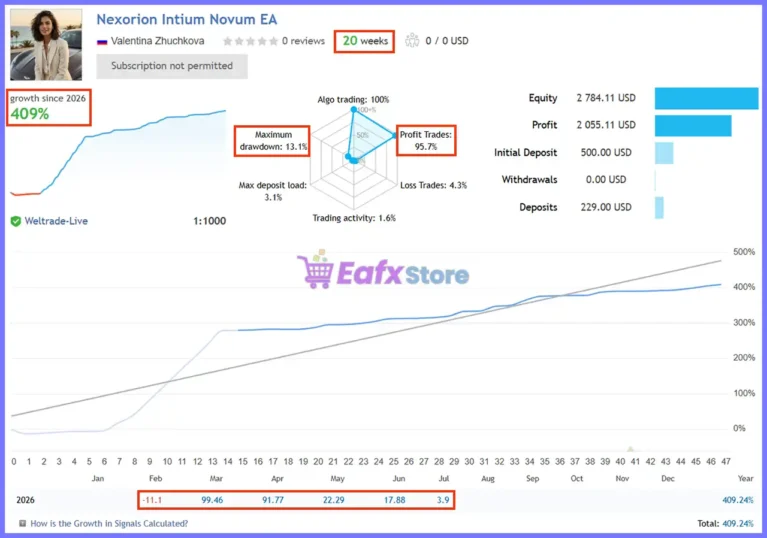Click the Equity blue bar

(x=706, y=98)
